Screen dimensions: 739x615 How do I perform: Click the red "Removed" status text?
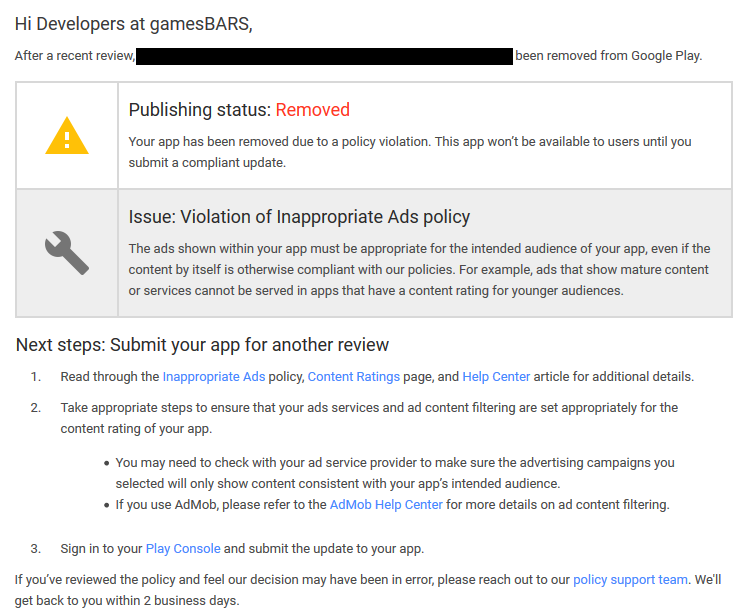(x=313, y=110)
